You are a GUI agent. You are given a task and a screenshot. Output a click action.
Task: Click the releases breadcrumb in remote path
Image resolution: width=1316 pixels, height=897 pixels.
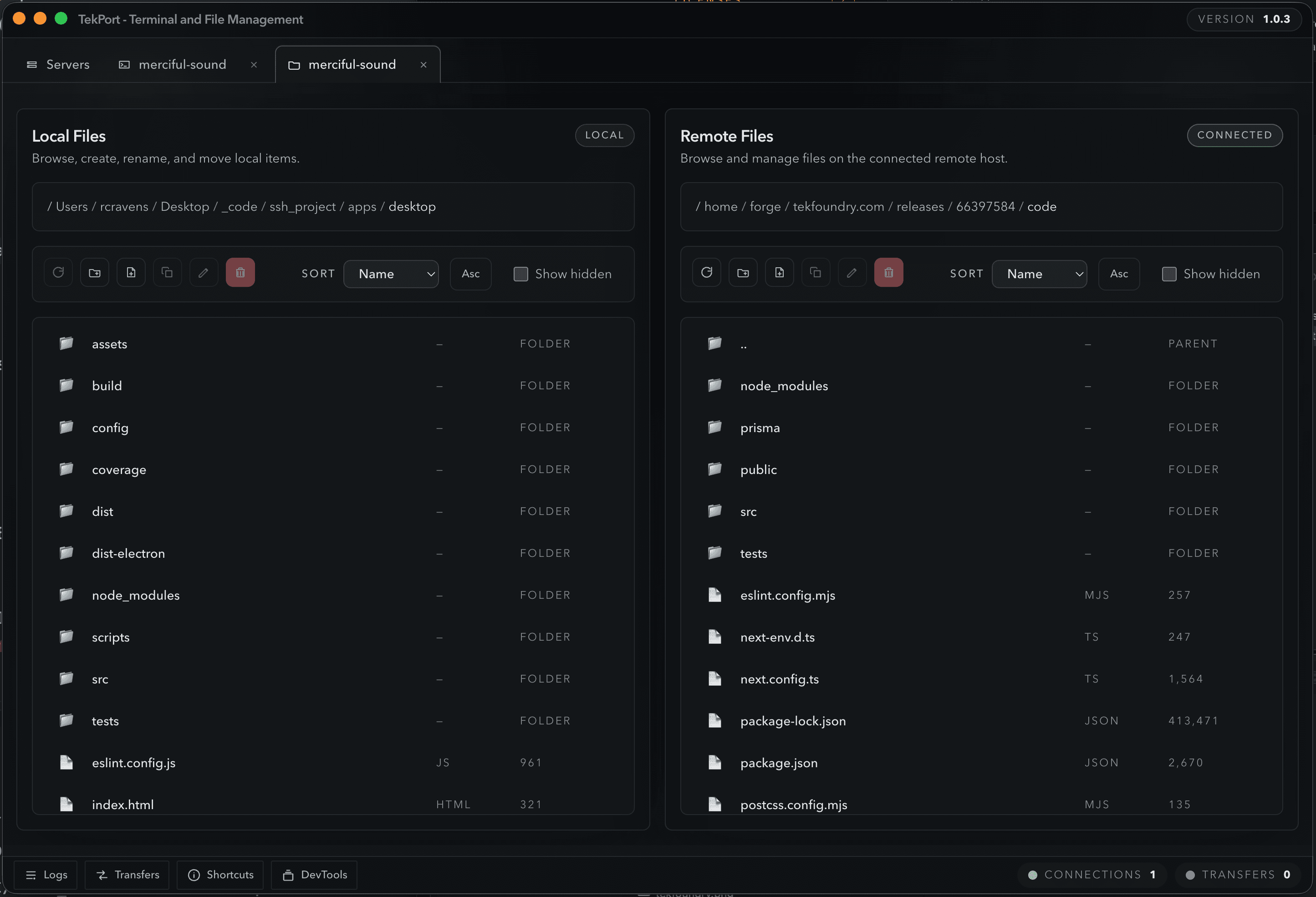coord(920,206)
